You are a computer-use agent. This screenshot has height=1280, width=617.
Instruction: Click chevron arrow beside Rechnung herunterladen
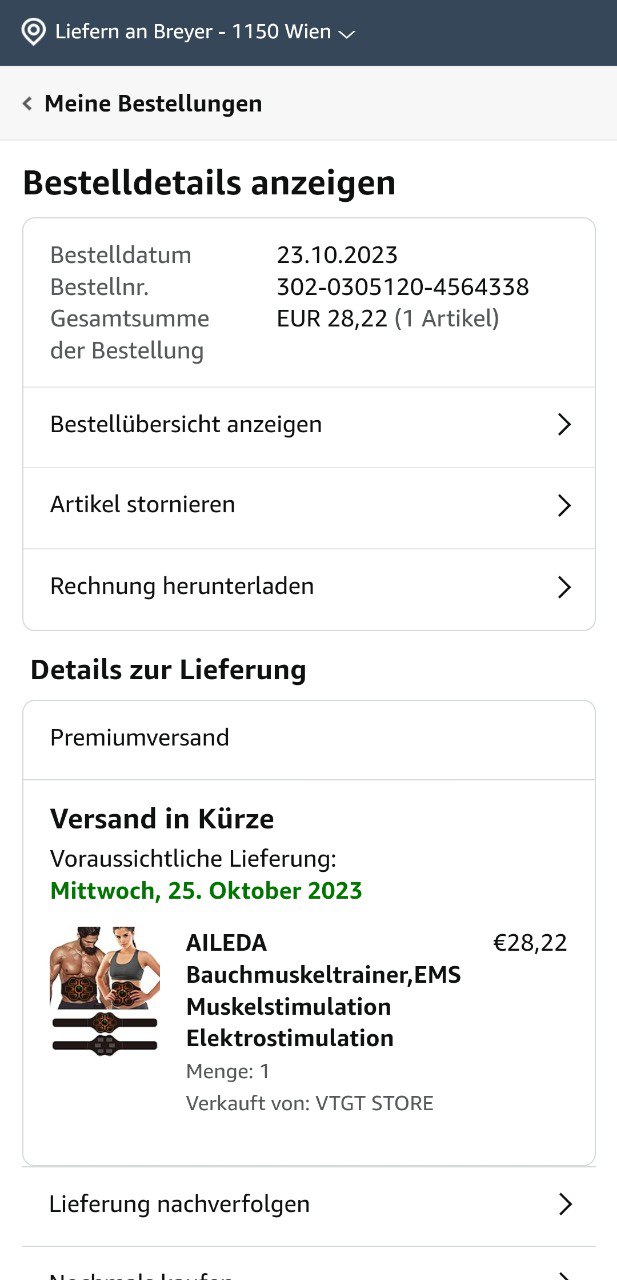(564, 587)
